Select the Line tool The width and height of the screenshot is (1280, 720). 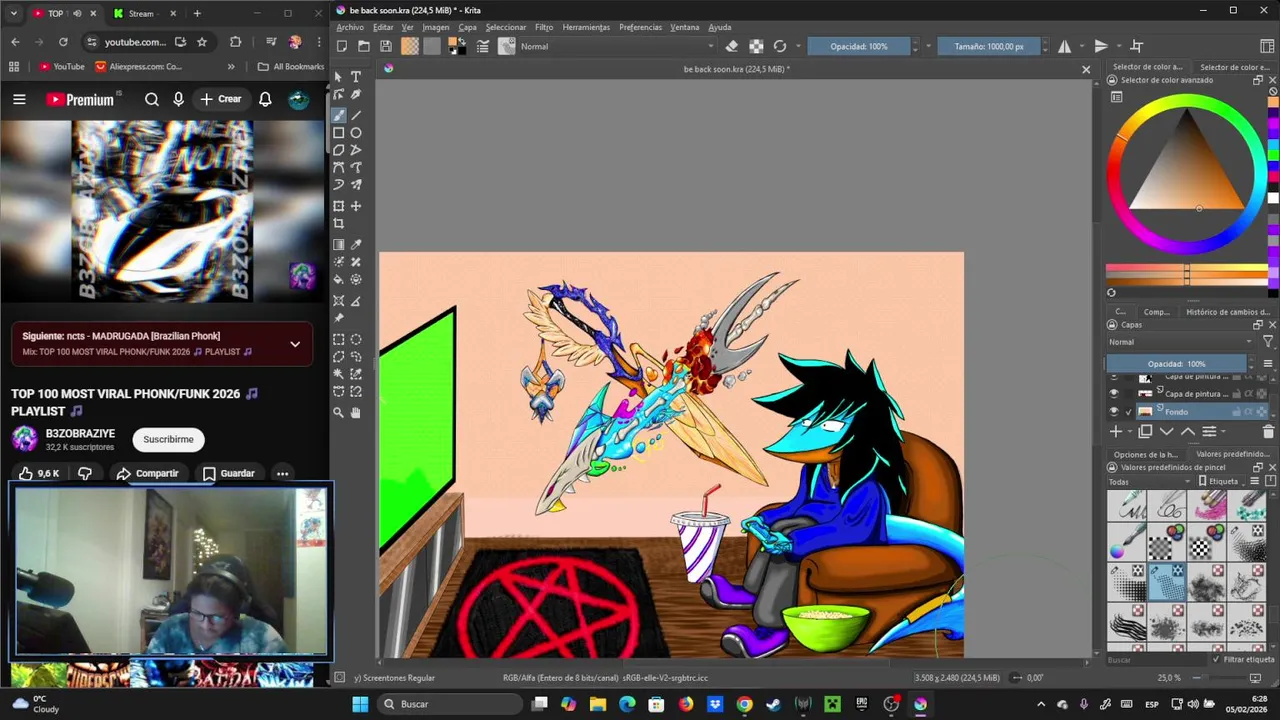[356, 115]
